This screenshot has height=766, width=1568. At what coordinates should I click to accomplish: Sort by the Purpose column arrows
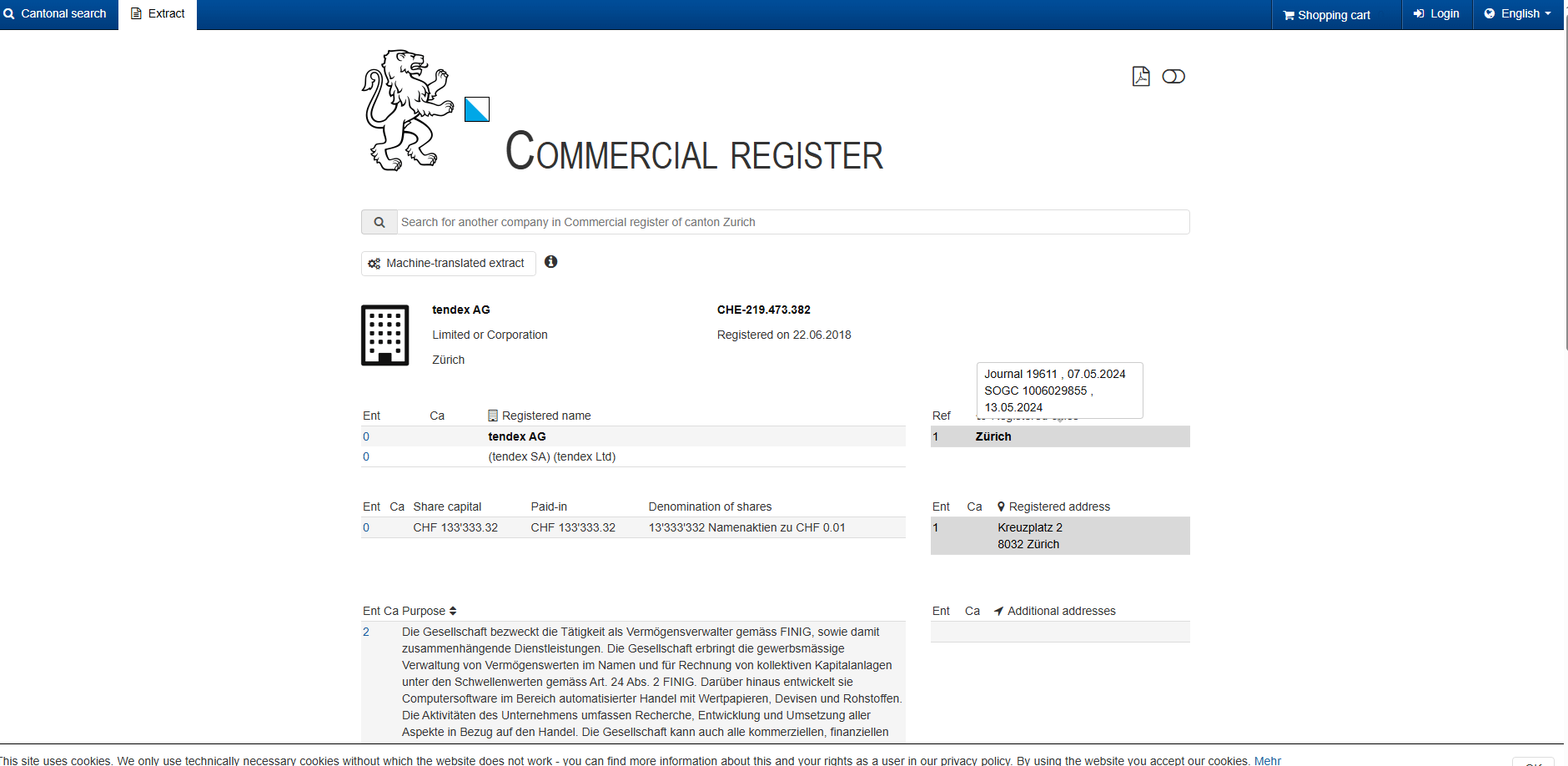tap(453, 611)
